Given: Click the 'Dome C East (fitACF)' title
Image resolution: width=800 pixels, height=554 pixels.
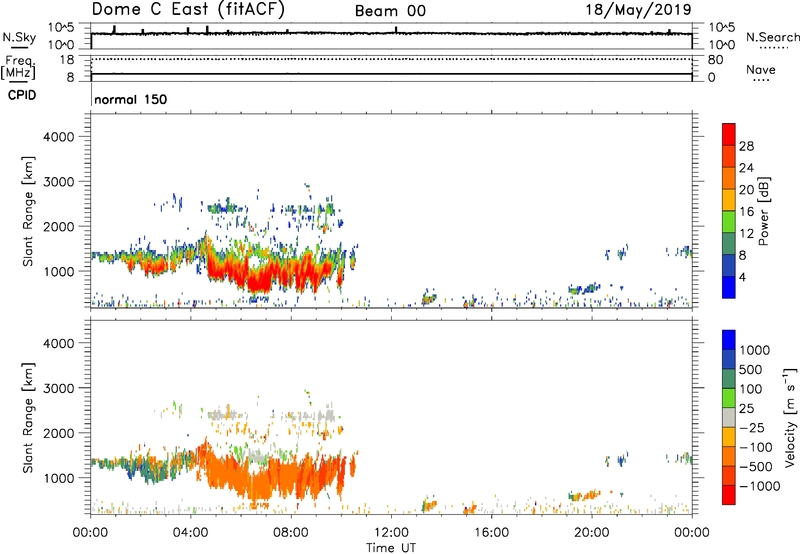Looking at the screenshot, I should (188, 10).
